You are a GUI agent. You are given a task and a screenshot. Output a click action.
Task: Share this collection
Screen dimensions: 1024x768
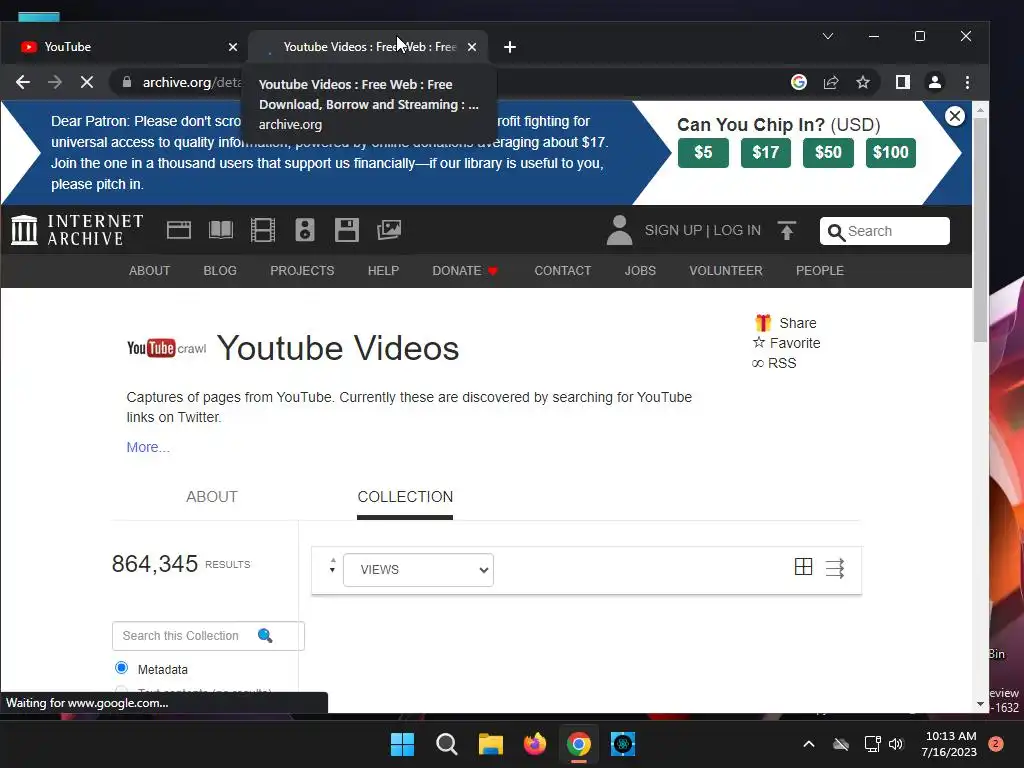coord(786,323)
